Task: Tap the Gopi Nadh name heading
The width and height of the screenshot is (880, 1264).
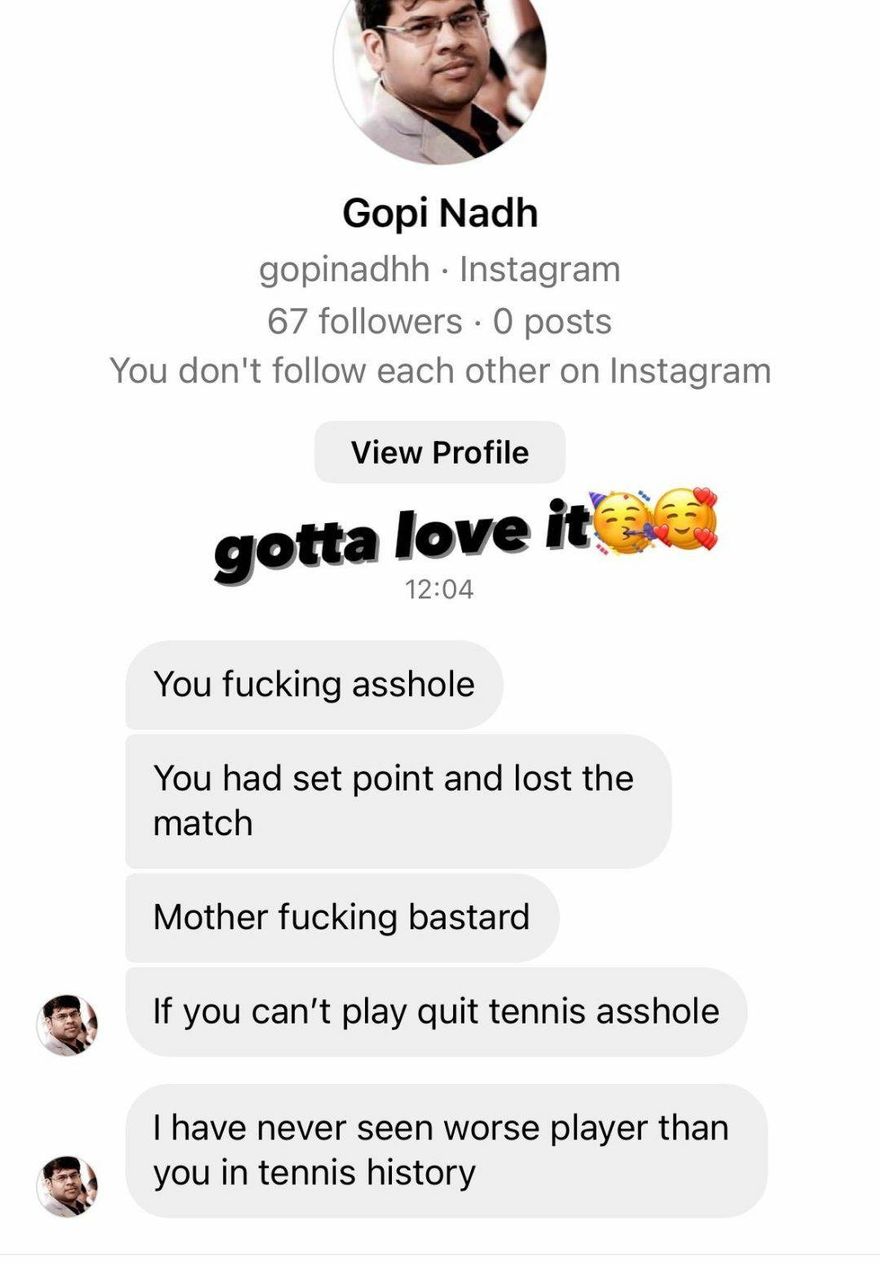Action: 440,213
